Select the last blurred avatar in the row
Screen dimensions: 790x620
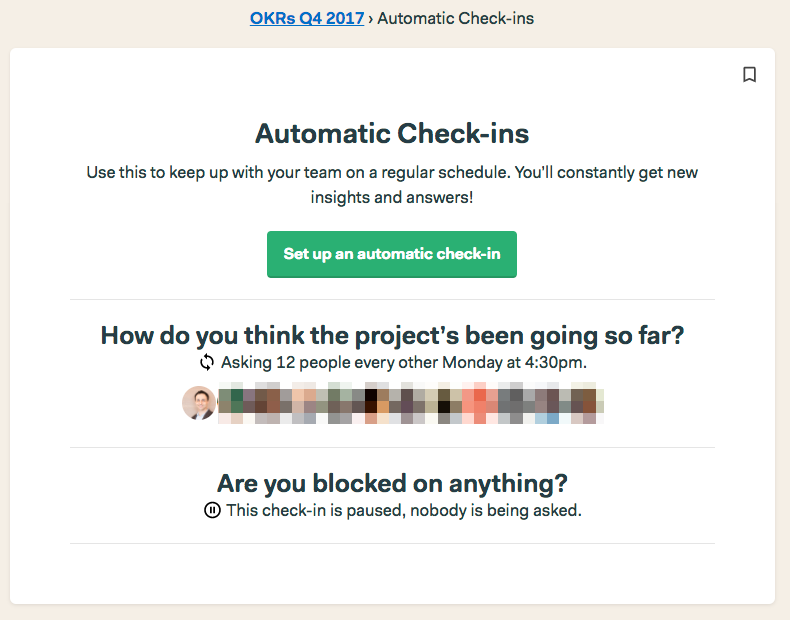pyautogui.click(x=587, y=403)
